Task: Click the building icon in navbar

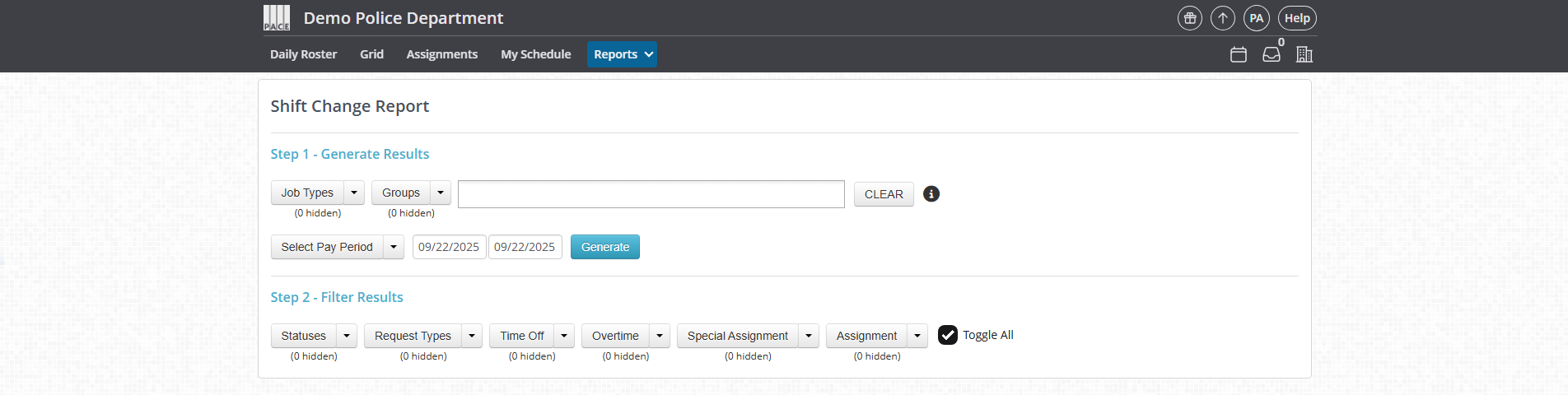Action: (1304, 54)
